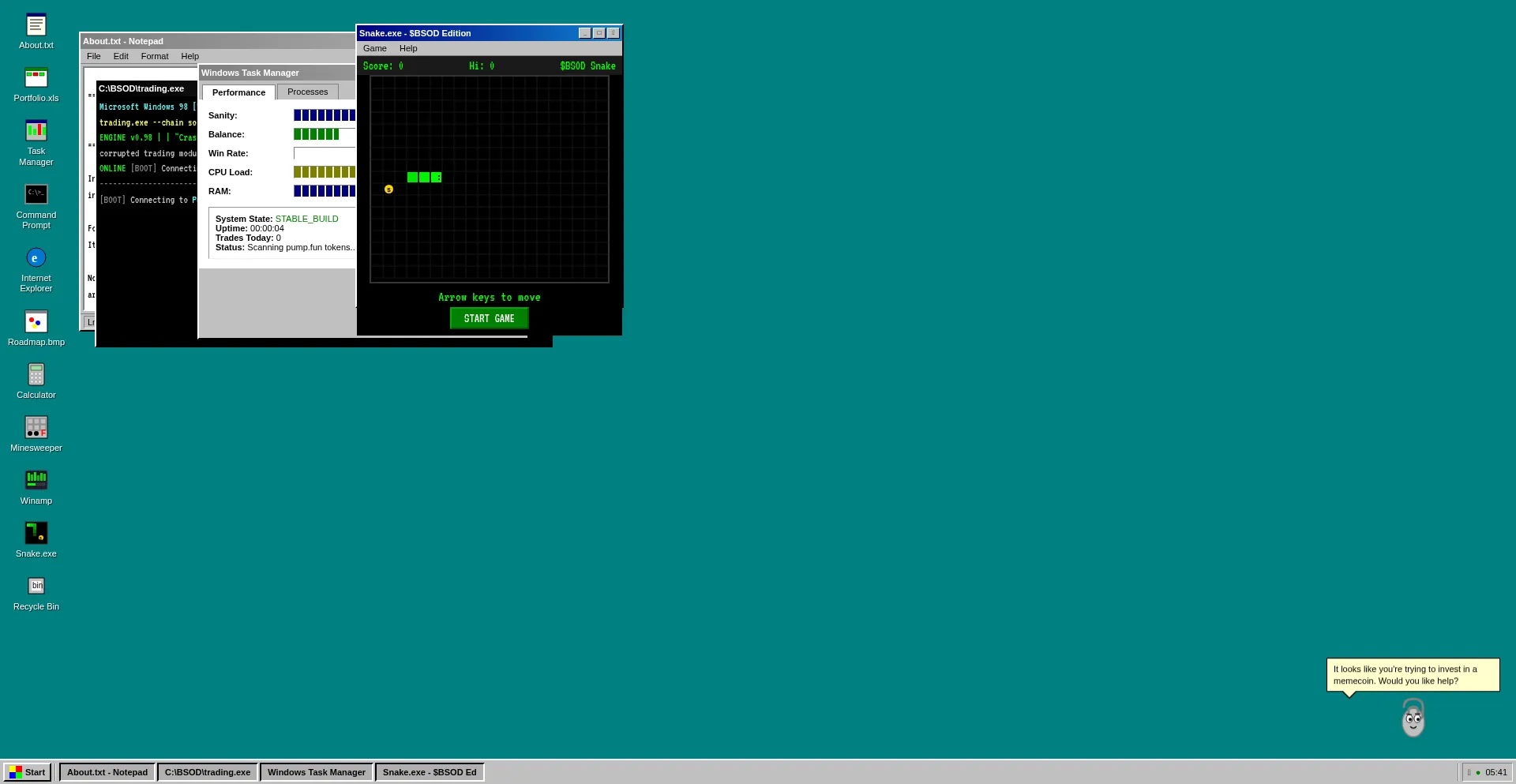Screen dimensions: 1516x784
Task: Click the Score counter in Snake
Action: [x=383, y=66]
